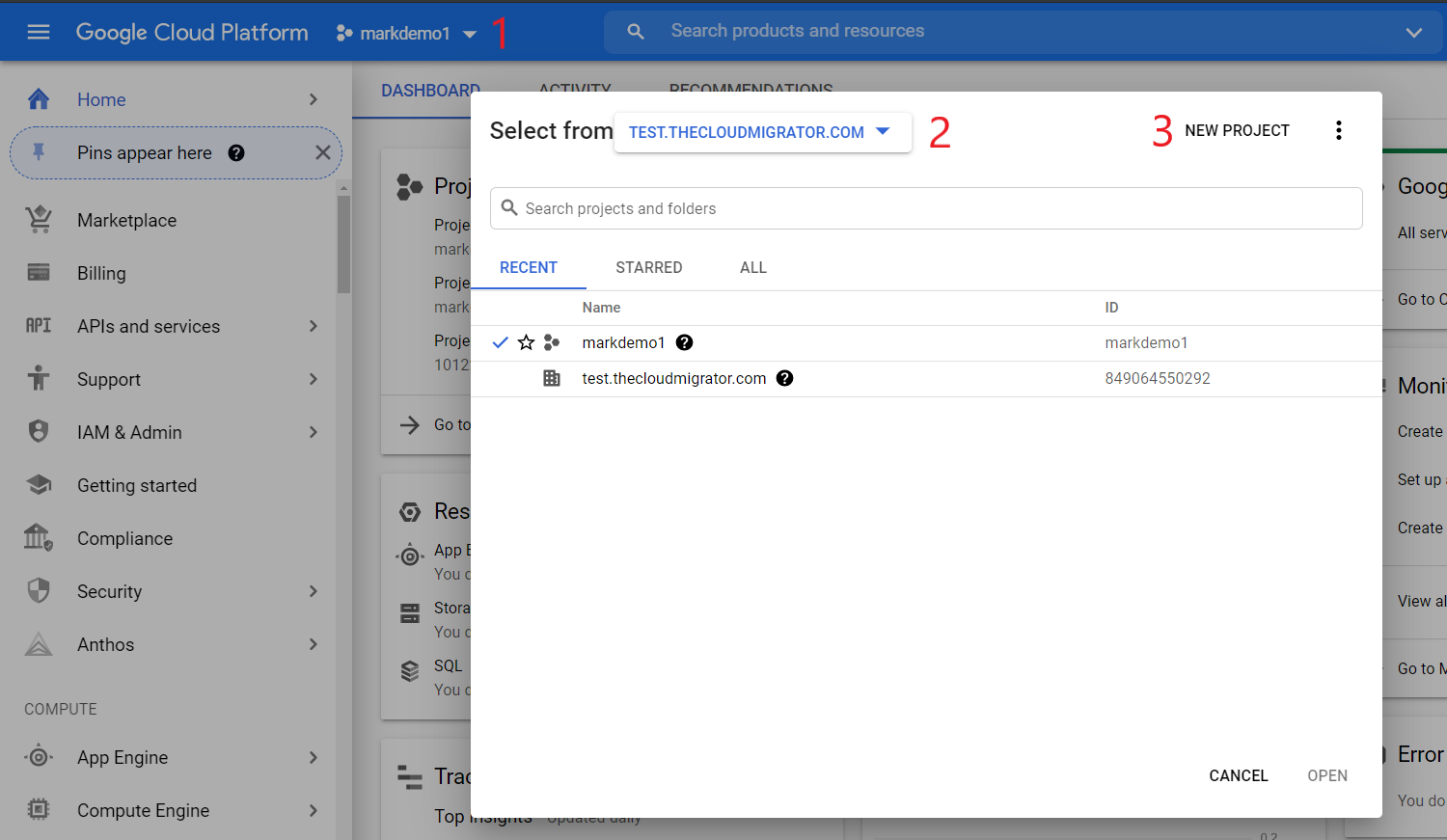
Task: Select the RECENT tab
Action: coord(529,268)
